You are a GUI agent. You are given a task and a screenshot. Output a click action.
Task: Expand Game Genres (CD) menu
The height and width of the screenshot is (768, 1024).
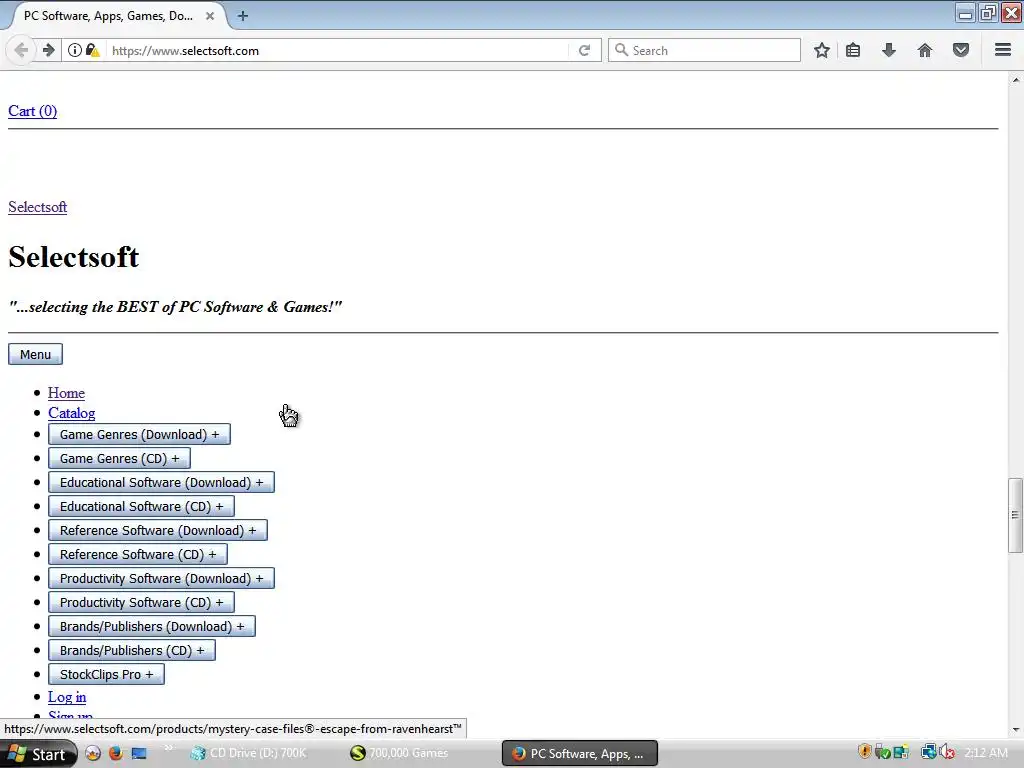[x=119, y=458]
